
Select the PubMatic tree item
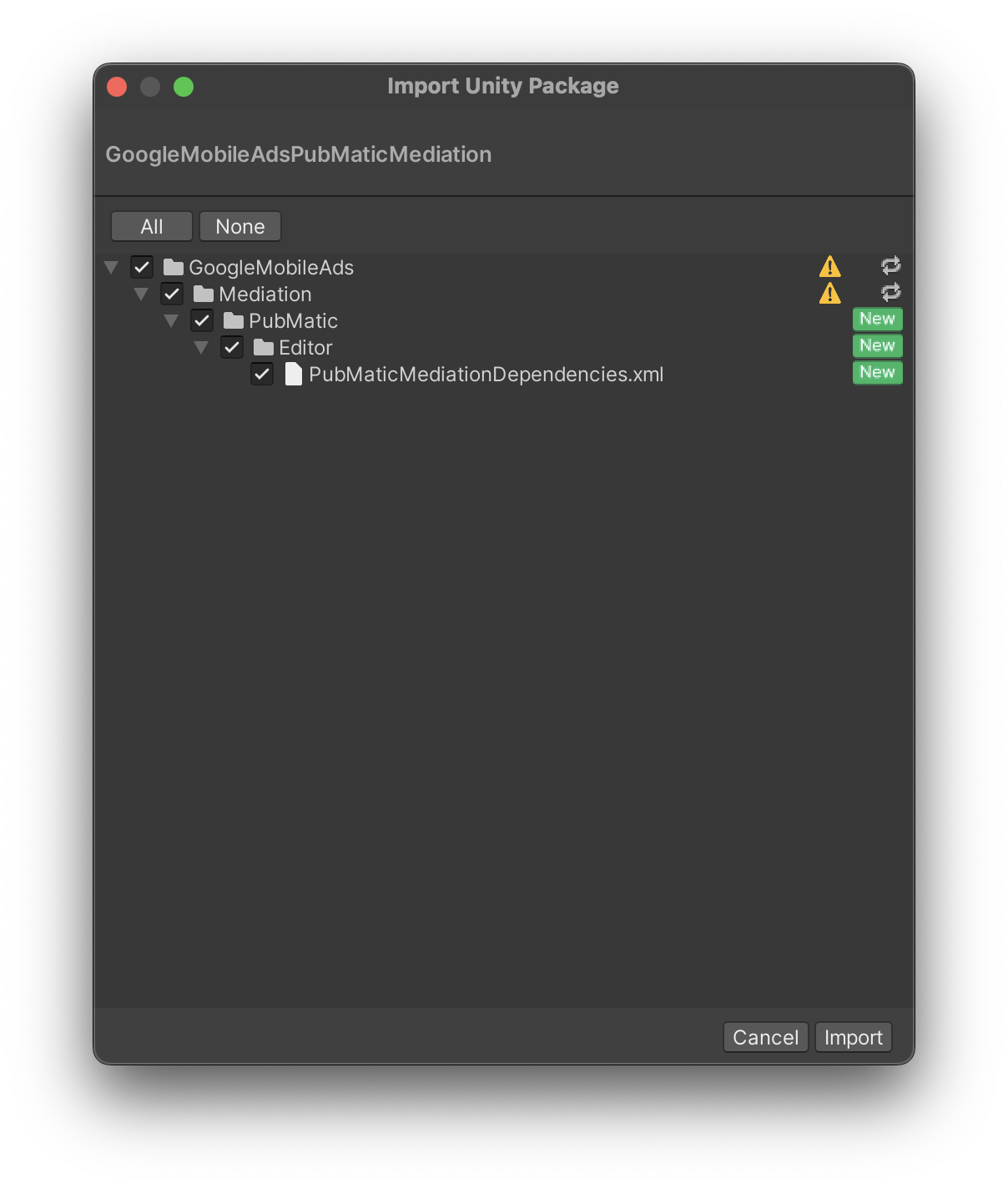click(x=292, y=320)
